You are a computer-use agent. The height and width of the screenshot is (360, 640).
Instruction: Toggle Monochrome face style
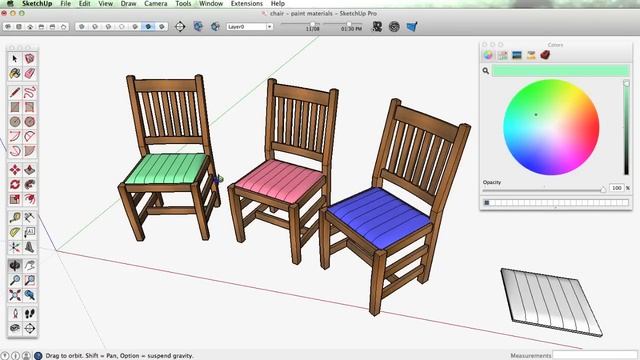click(x=162, y=27)
